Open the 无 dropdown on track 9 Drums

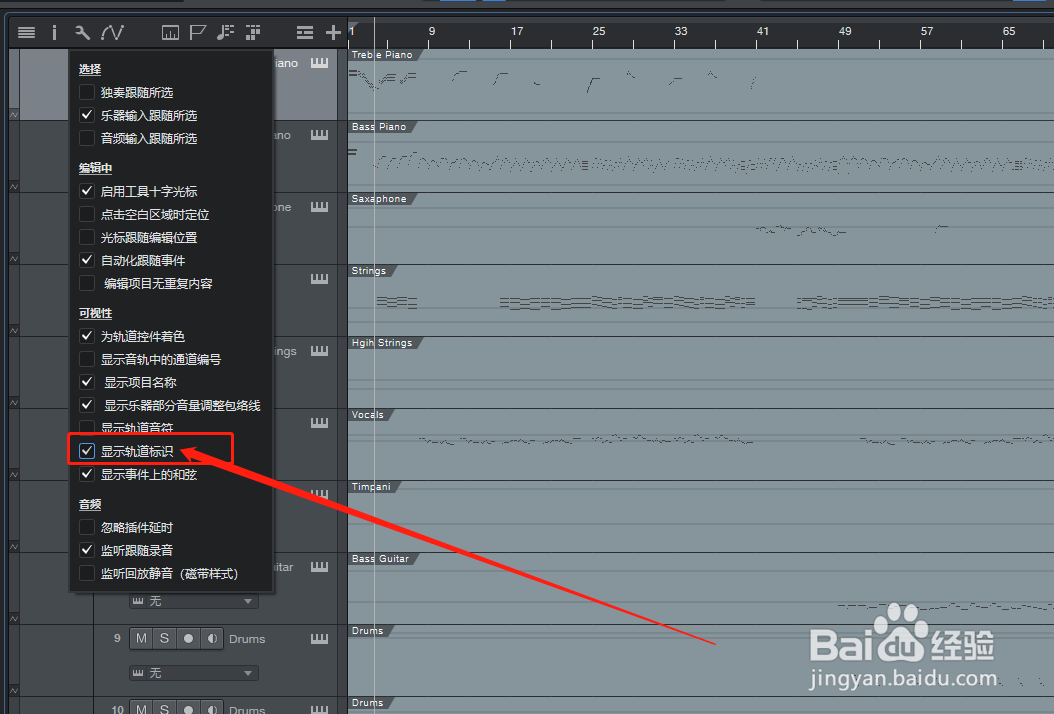[x=194, y=673]
